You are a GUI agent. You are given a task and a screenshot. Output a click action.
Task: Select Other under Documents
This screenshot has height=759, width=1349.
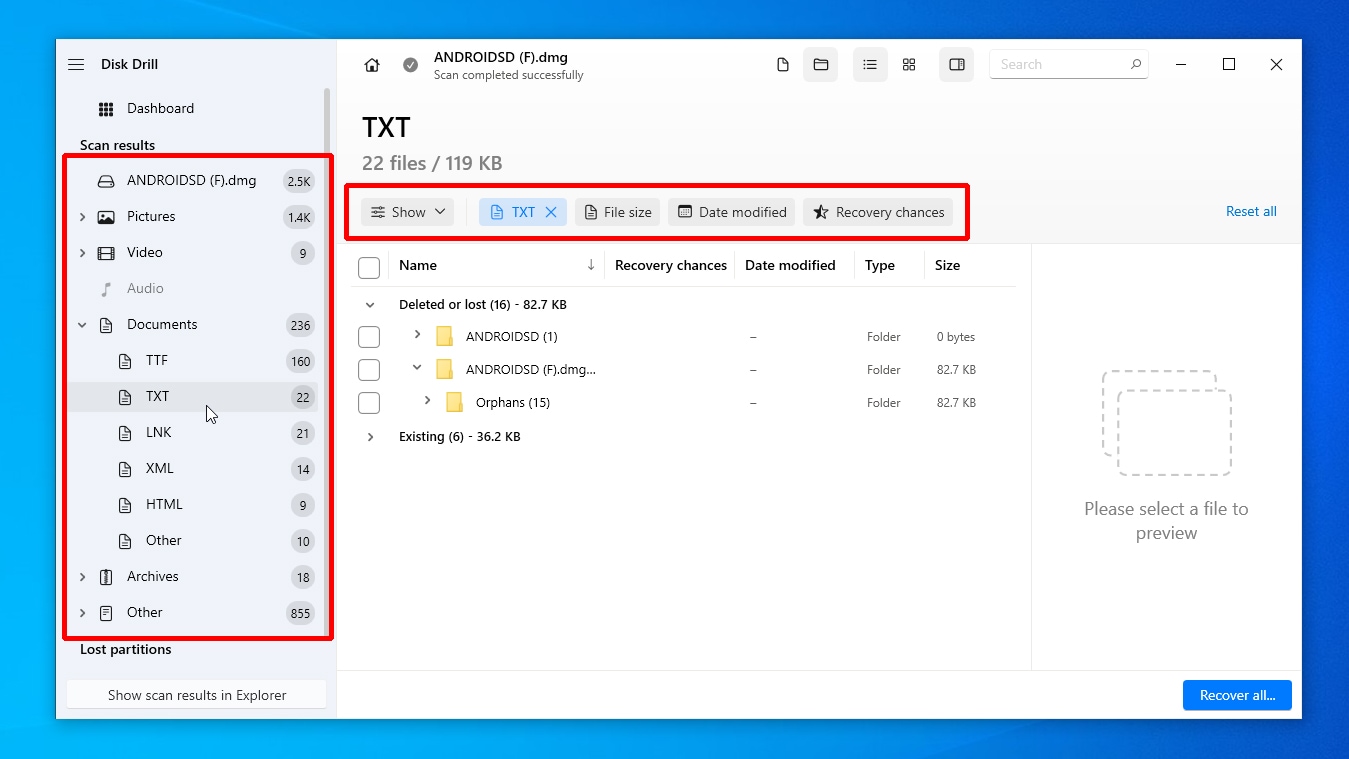pyautogui.click(x=192, y=541)
